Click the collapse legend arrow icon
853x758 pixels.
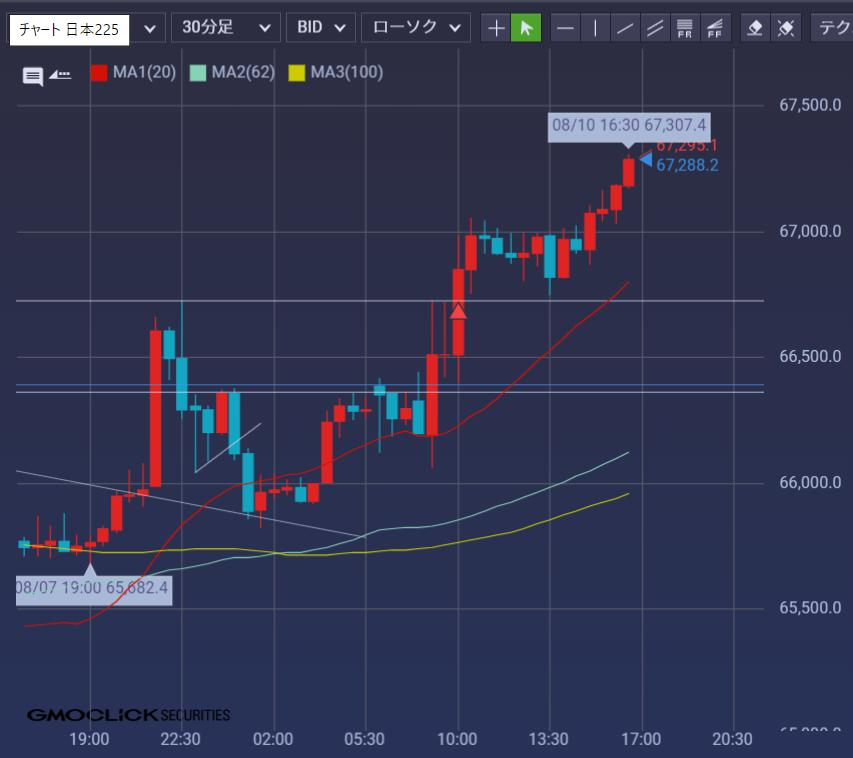tap(60, 75)
